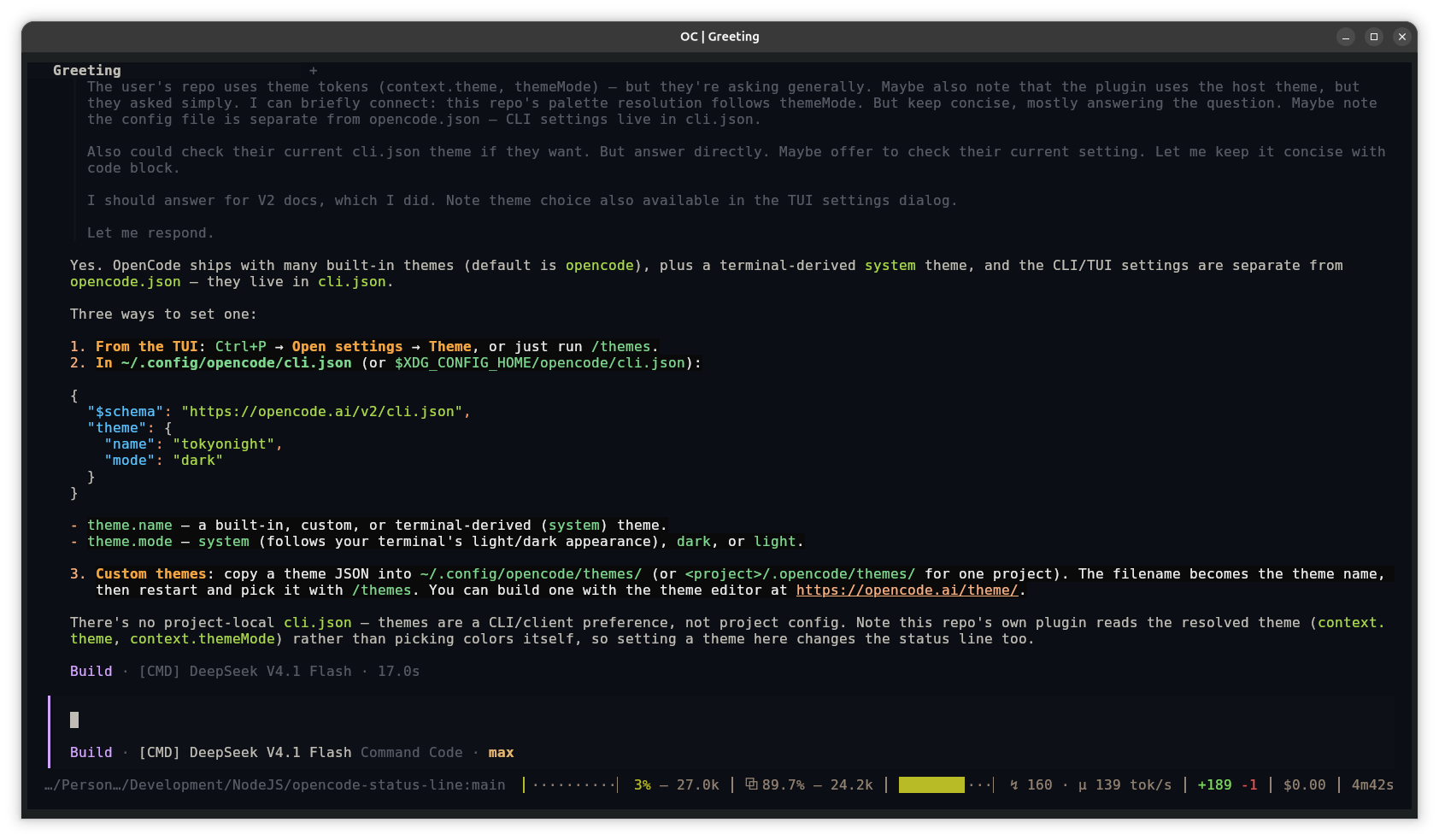Click '17.0s' in the response Build line
The width and height of the screenshot is (1439, 840).
[x=399, y=672]
